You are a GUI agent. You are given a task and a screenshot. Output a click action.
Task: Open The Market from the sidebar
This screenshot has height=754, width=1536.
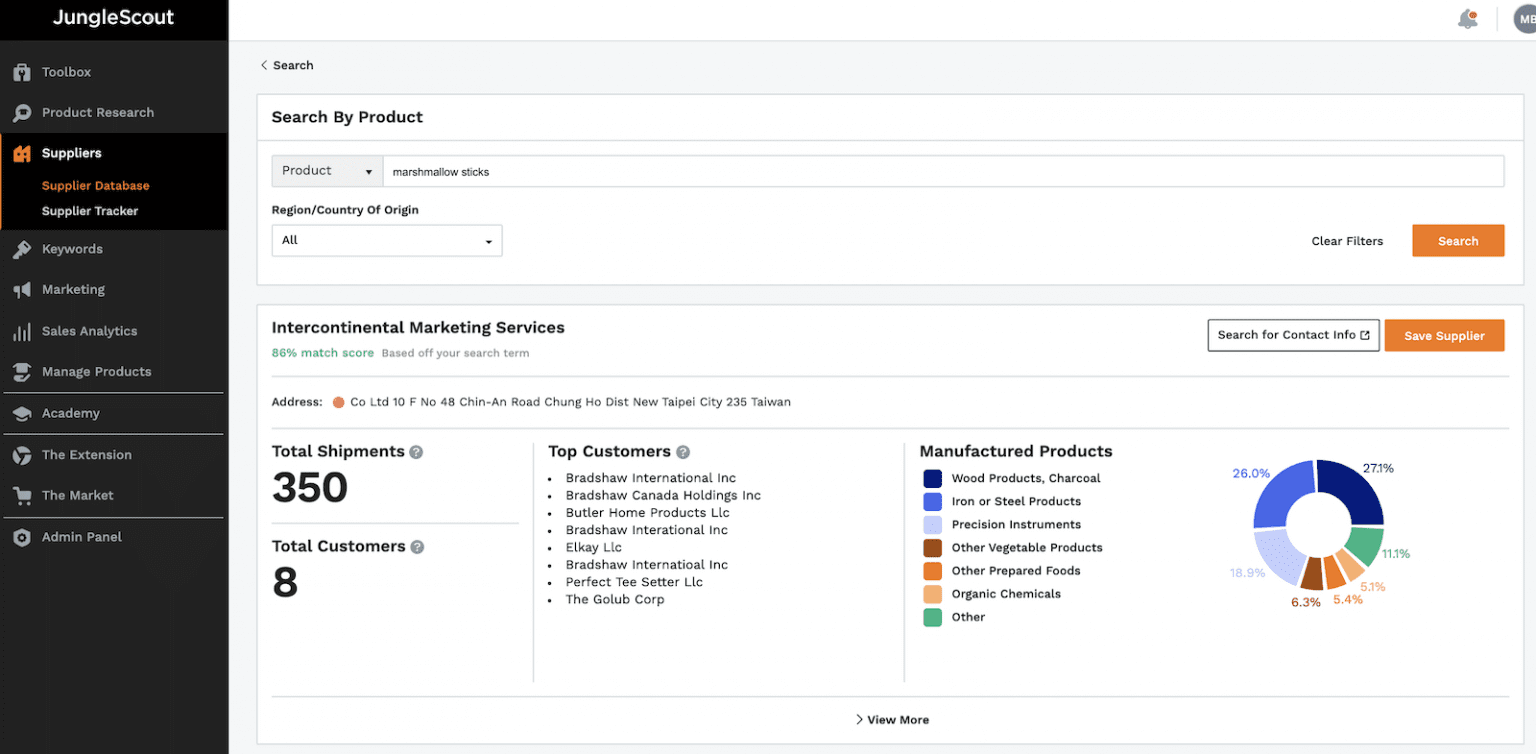(22, 495)
